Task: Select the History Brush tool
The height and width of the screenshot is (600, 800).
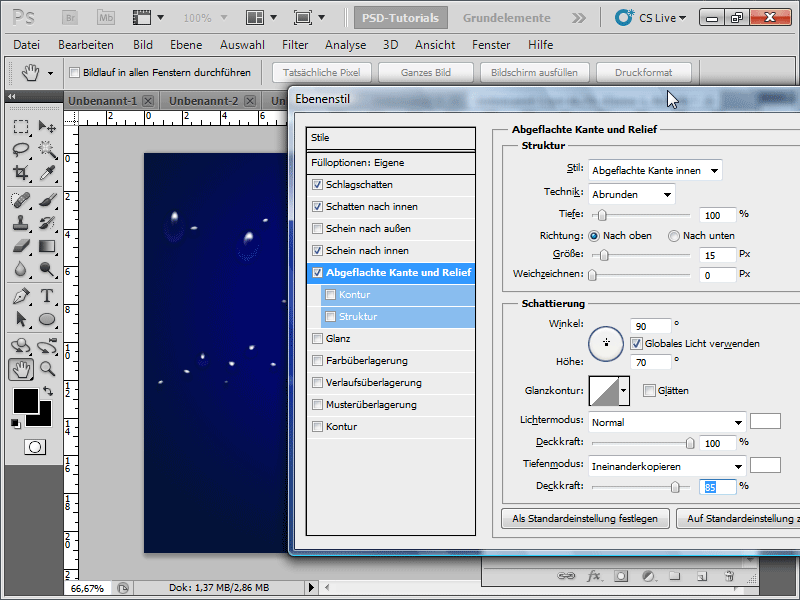Action: pos(47,223)
